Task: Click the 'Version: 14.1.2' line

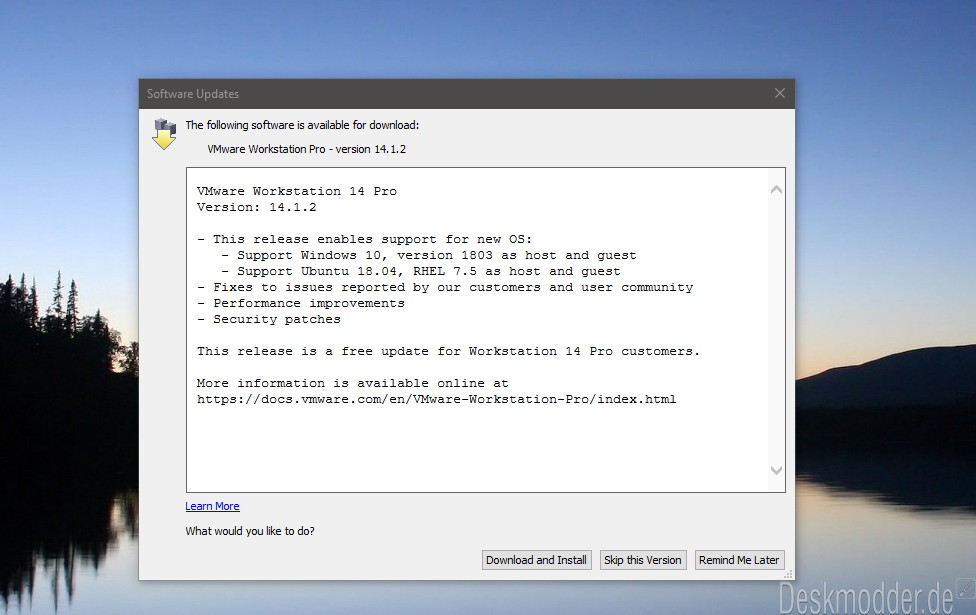Action: pyautogui.click(x=256, y=207)
